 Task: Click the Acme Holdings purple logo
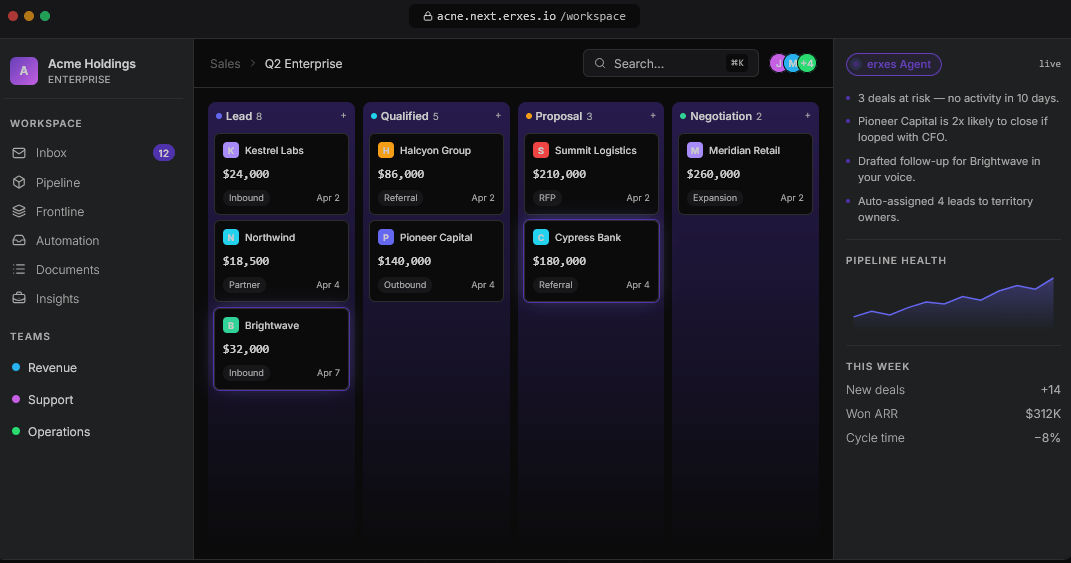click(x=24, y=70)
